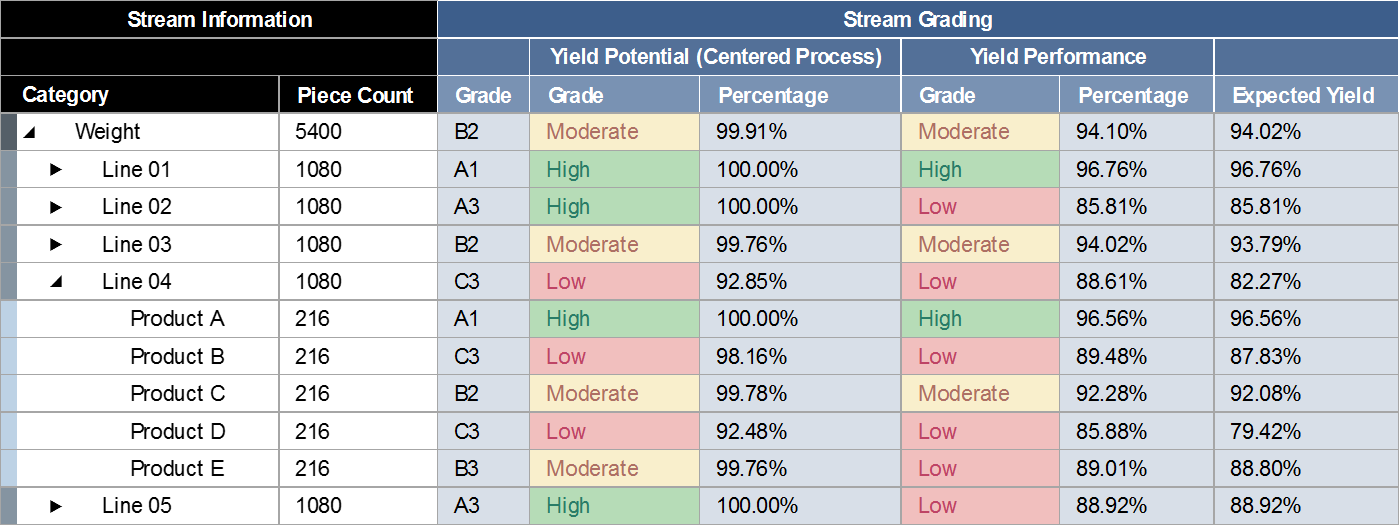Click the Stream Grading header

[x=917, y=19]
